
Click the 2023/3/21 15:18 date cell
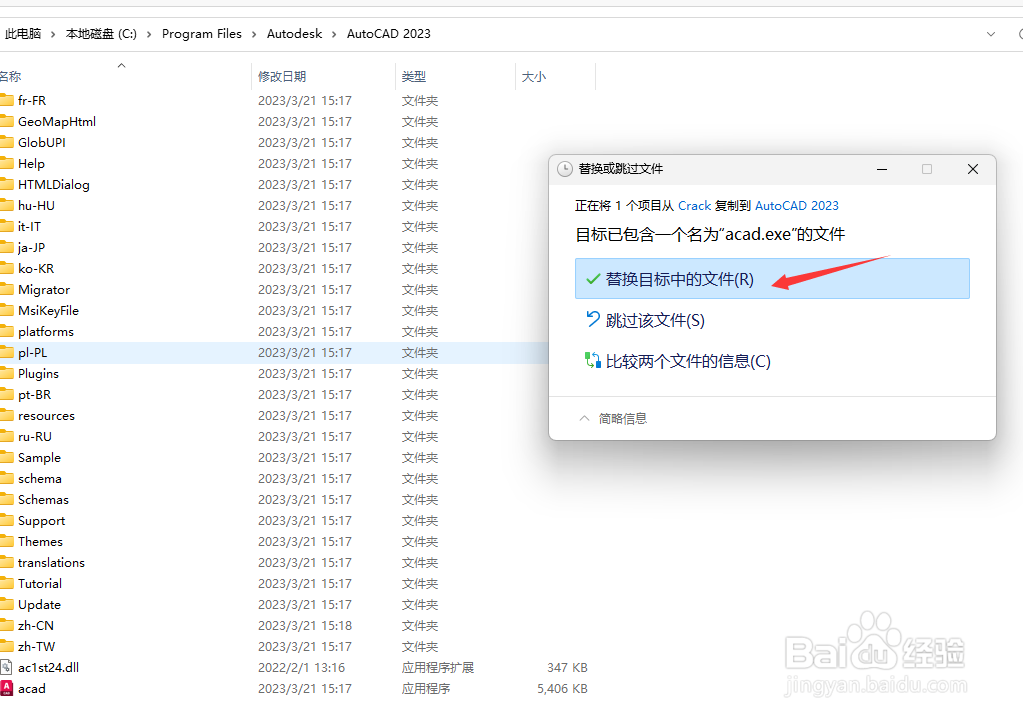coord(305,625)
